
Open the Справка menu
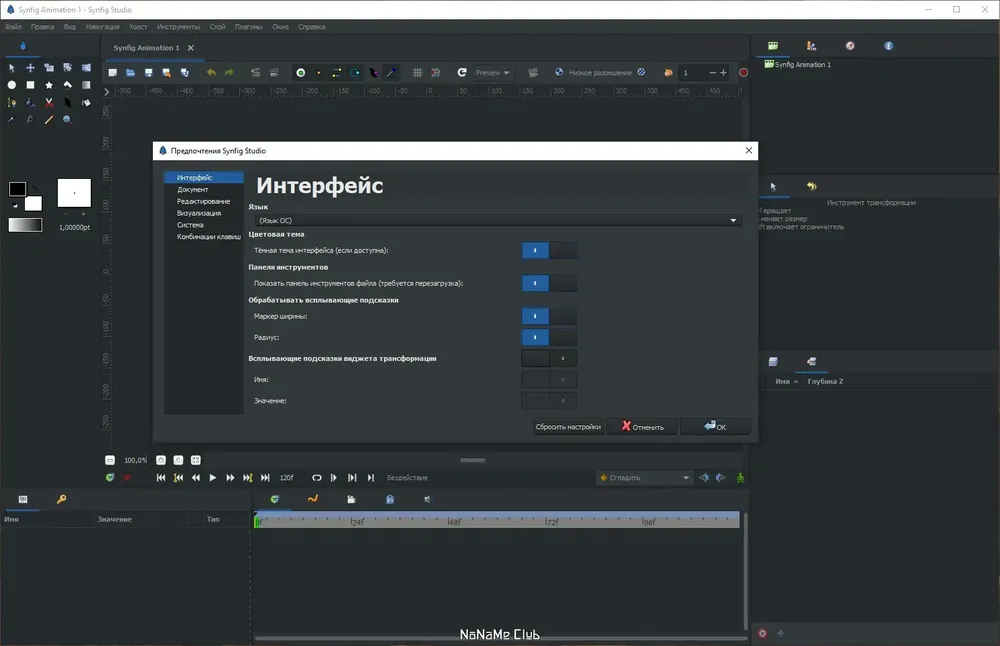tap(312, 27)
